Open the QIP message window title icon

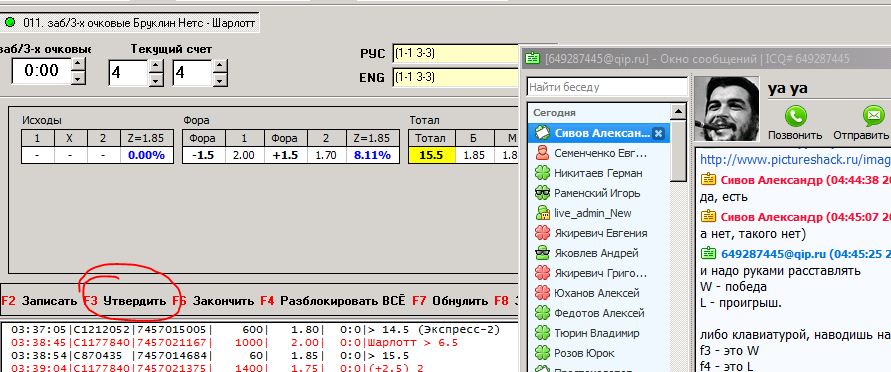[x=532, y=58]
